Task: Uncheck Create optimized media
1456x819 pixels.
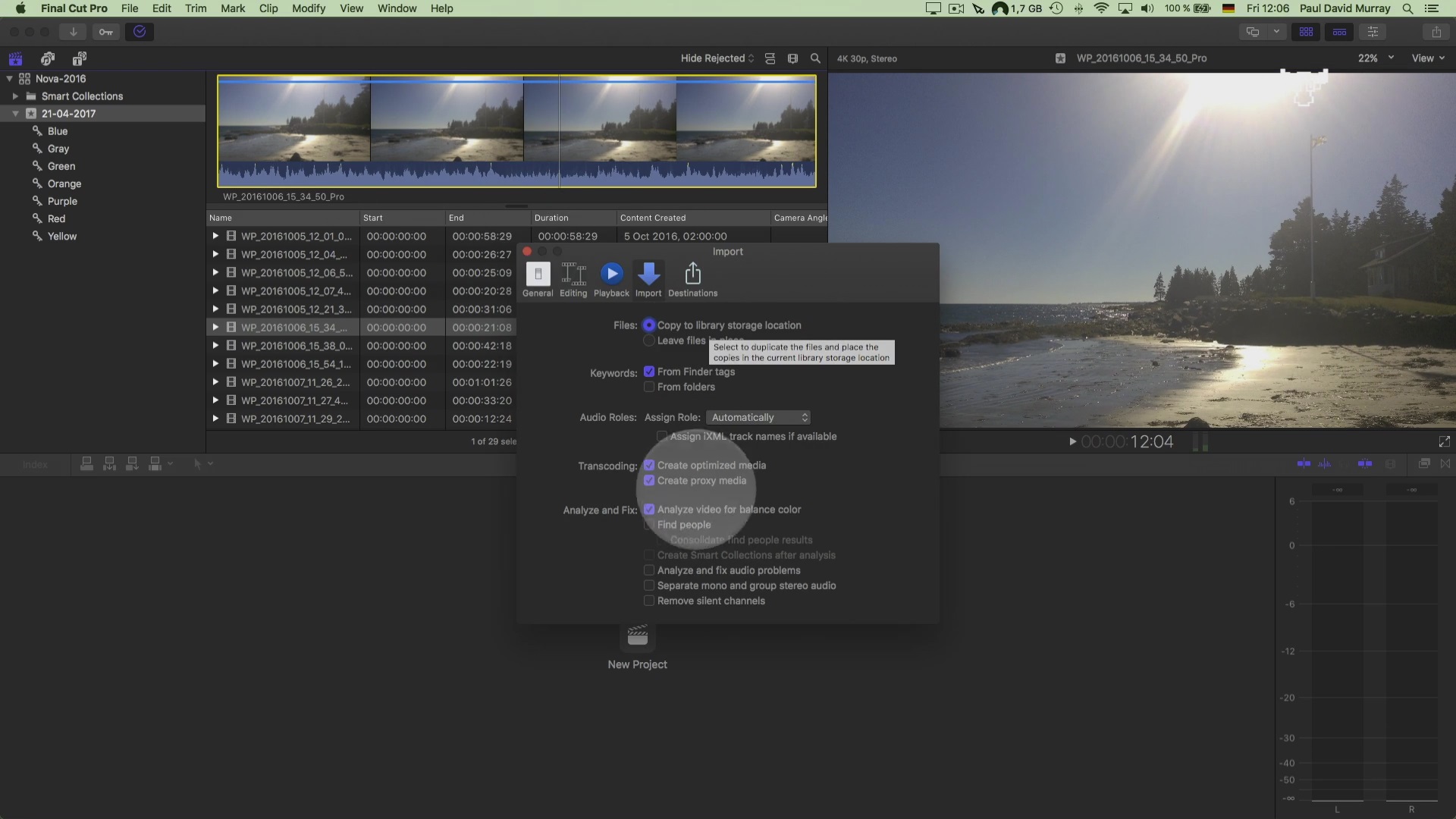Action: pyautogui.click(x=649, y=466)
